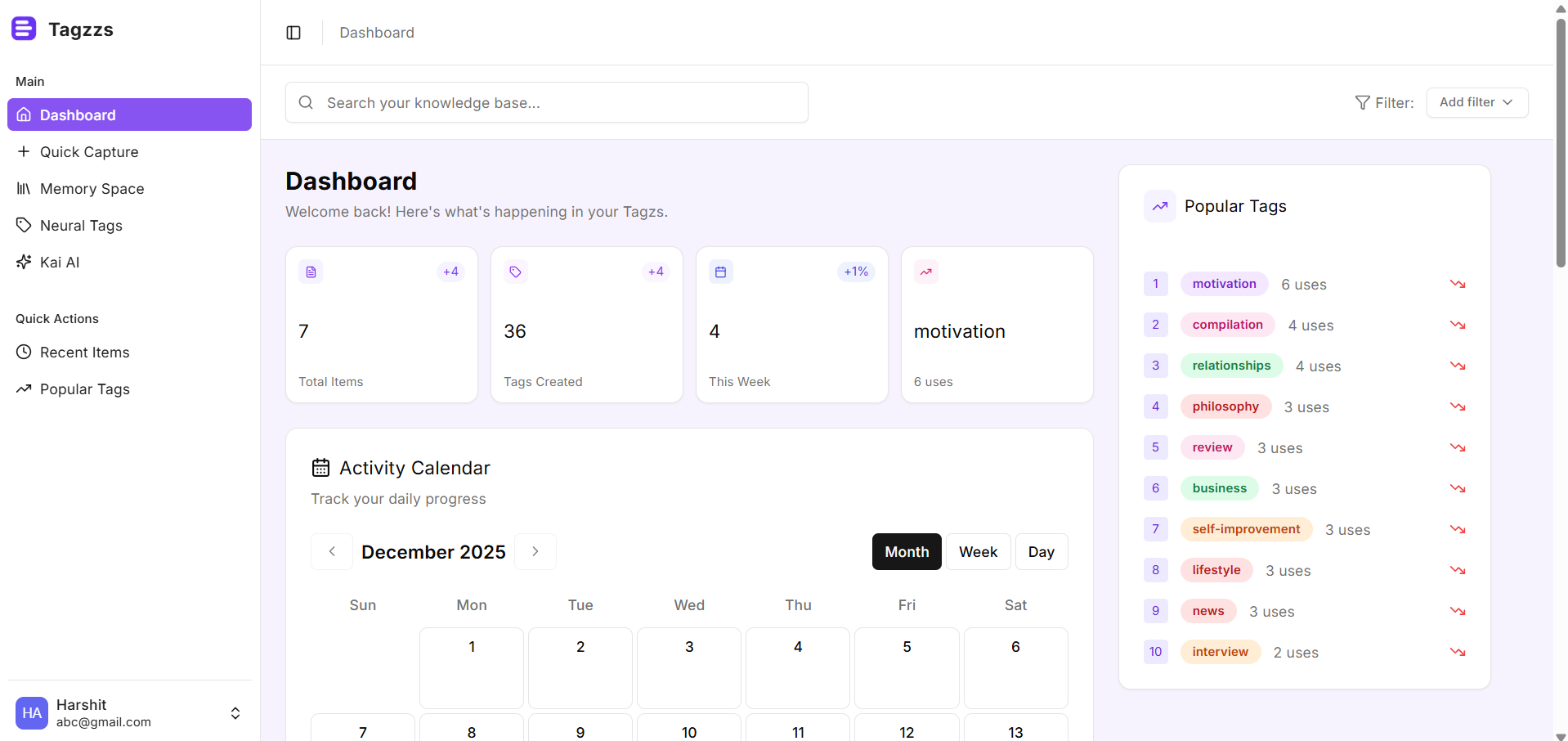Viewport: 1568px width, 741px height.
Task: Select December 3 on the calendar
Action: point(689,667)
